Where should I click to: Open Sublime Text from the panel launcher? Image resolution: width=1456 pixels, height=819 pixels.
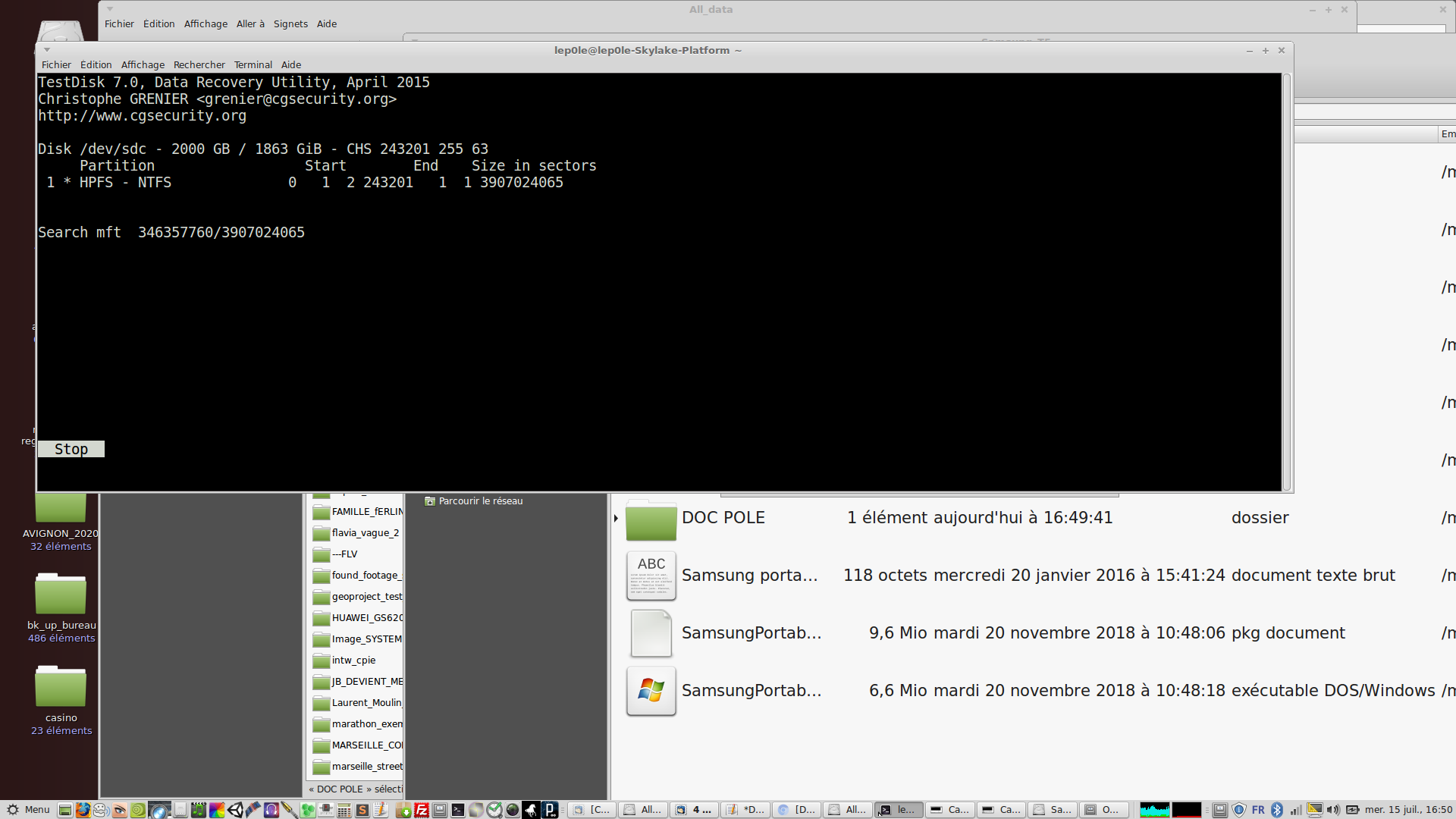362,810
